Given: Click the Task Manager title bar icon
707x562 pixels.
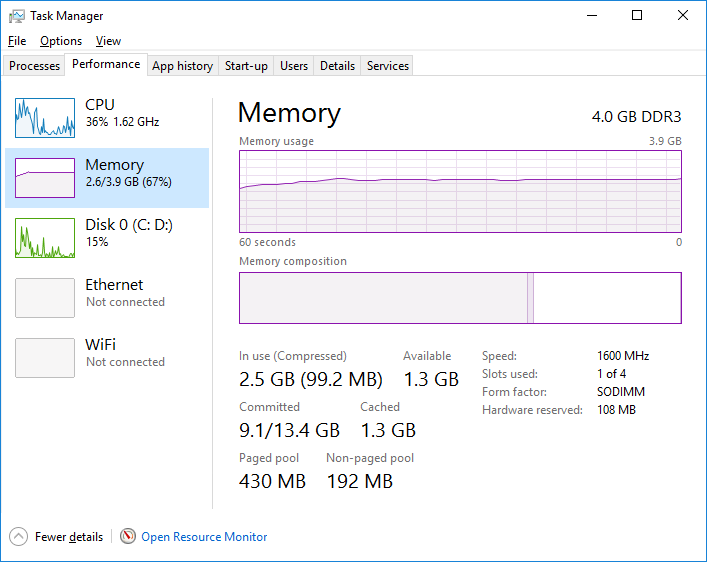Looking at the screenshot, I should click(17, 16).
